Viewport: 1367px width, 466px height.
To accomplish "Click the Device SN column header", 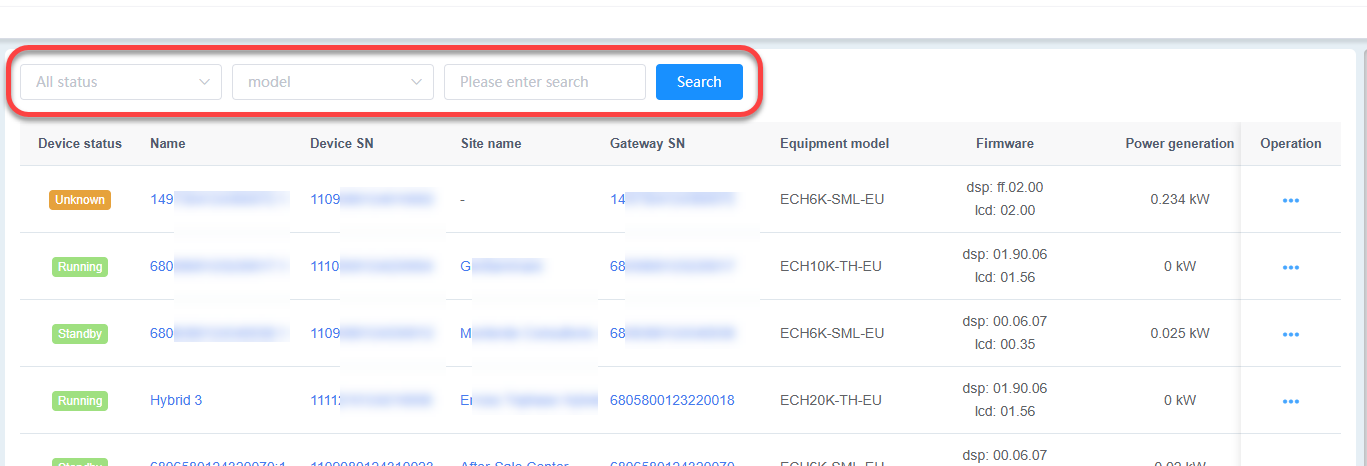I will (342, 143).
